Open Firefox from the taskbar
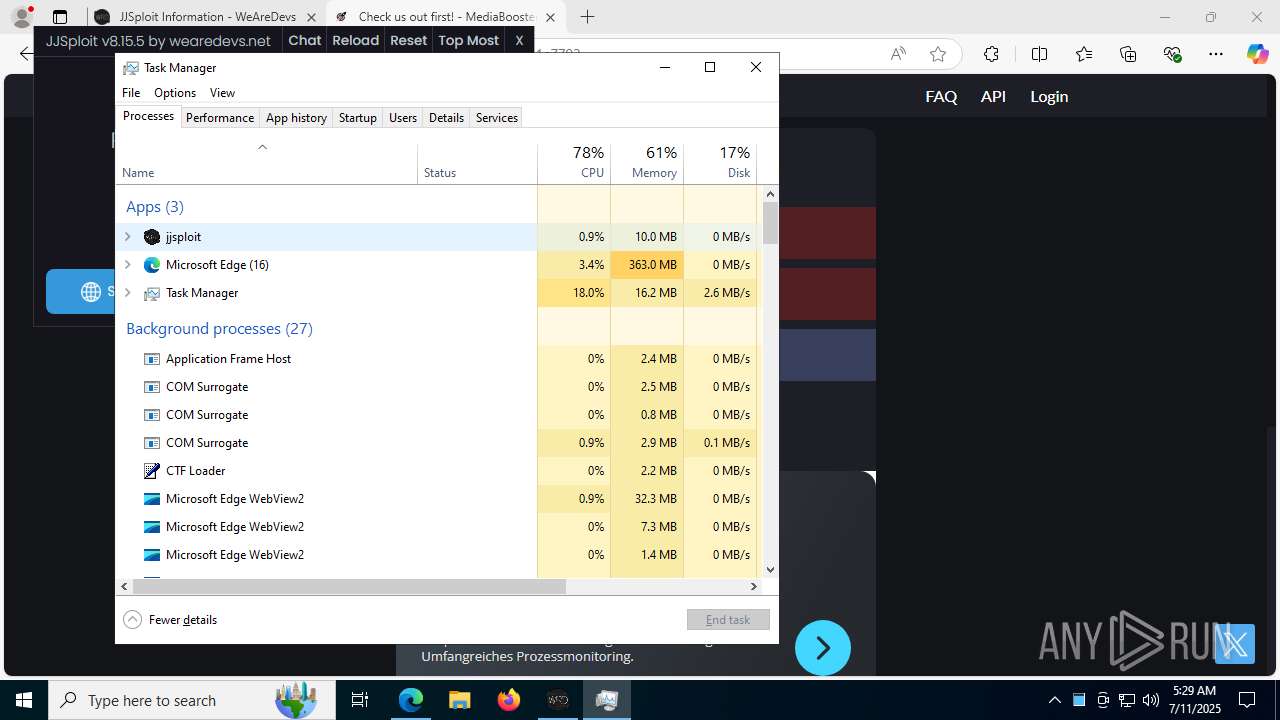The width and height of the screenshot is (1280, 720). click(509, 700)
